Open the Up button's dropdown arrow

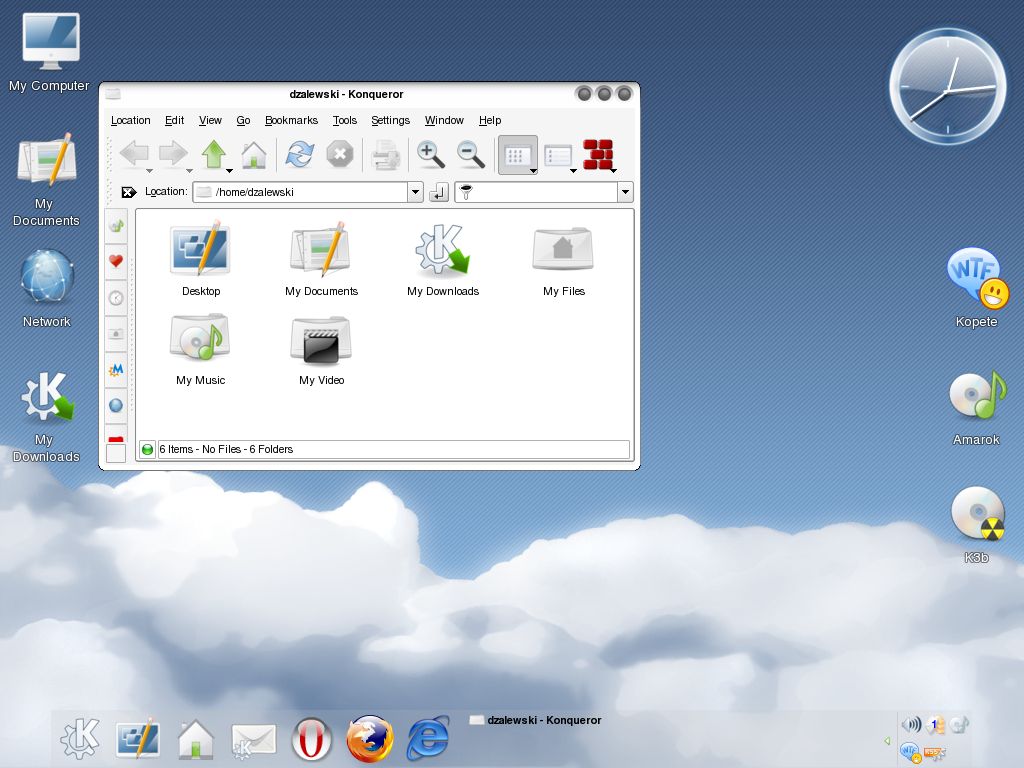(229, 170)
